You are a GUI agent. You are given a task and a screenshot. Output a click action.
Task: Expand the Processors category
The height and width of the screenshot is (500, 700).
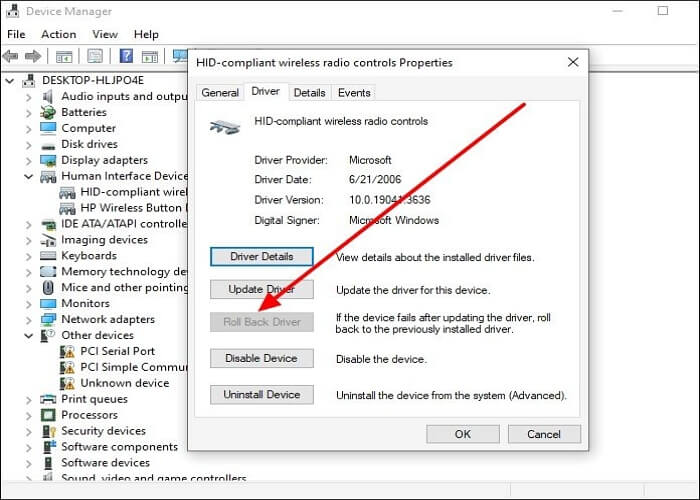pos(29,416)
